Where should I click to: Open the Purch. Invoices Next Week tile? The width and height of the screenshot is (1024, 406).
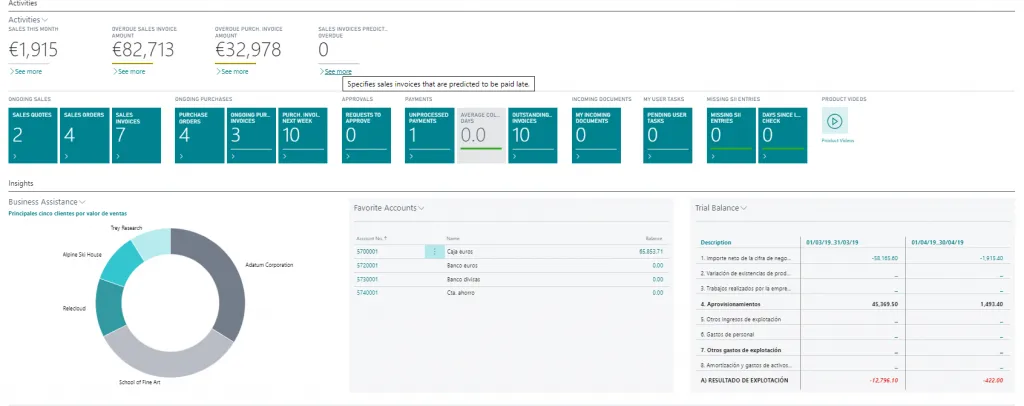click(302, 135)
